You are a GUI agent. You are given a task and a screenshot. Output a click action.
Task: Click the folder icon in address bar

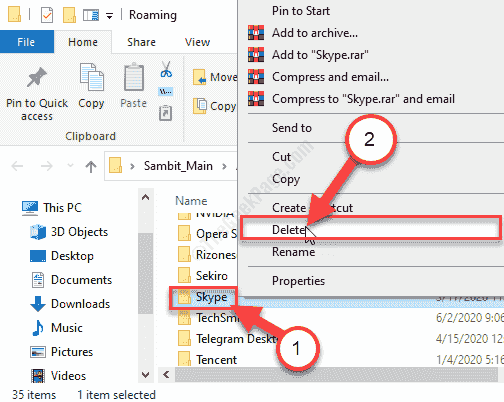115,165
